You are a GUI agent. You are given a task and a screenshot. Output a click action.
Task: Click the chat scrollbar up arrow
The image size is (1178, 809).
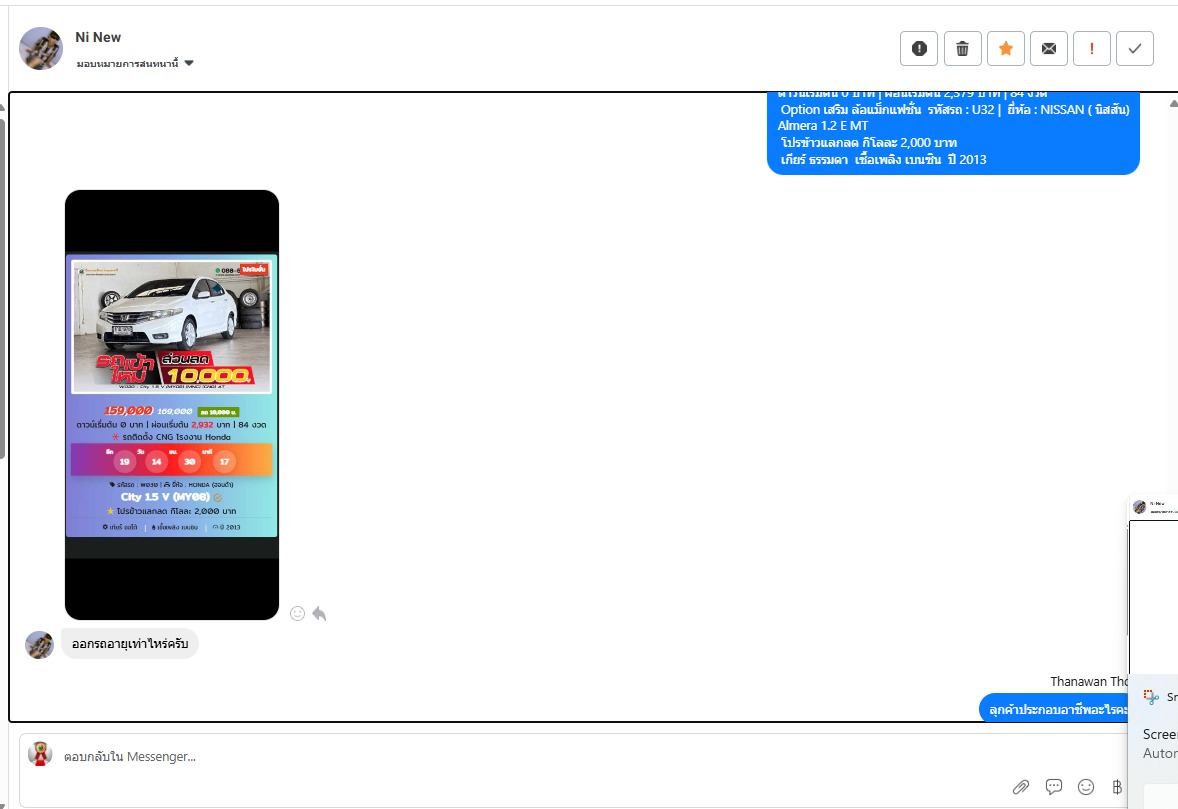coord(1173,104)
